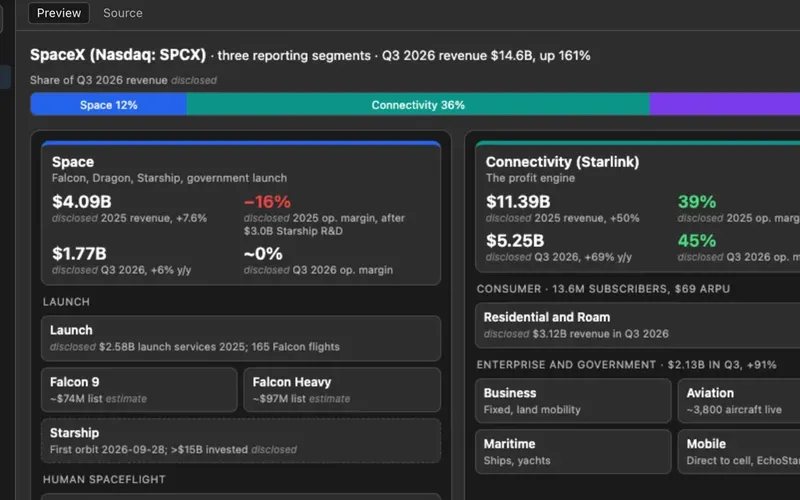Open the Aviation card

point(739,401)
